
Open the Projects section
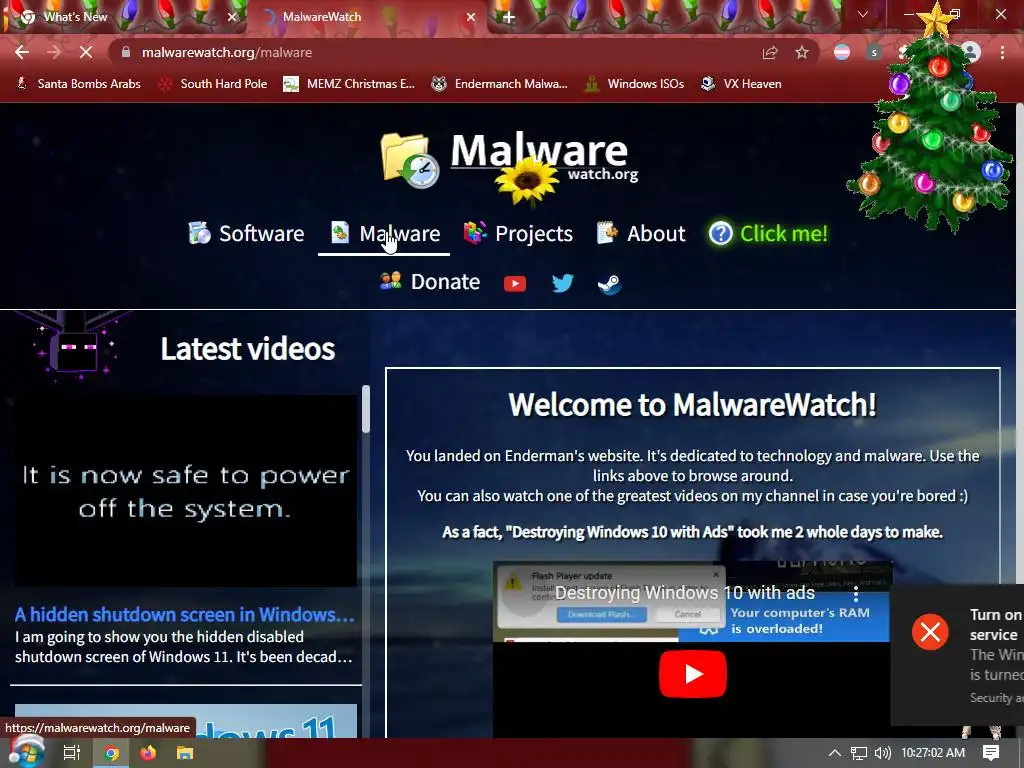coord(519,233)
